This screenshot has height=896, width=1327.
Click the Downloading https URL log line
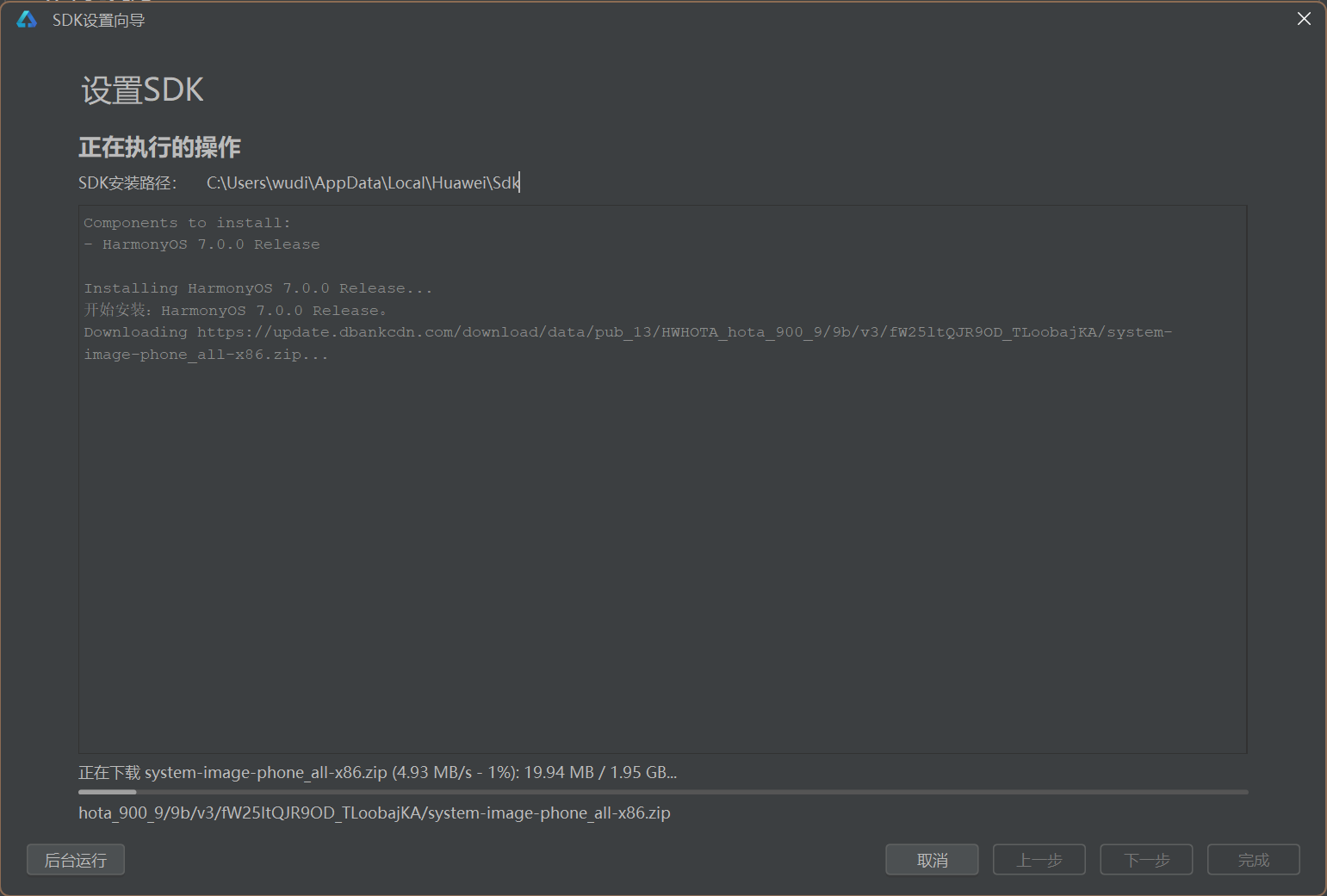click(x=628, y=332)
